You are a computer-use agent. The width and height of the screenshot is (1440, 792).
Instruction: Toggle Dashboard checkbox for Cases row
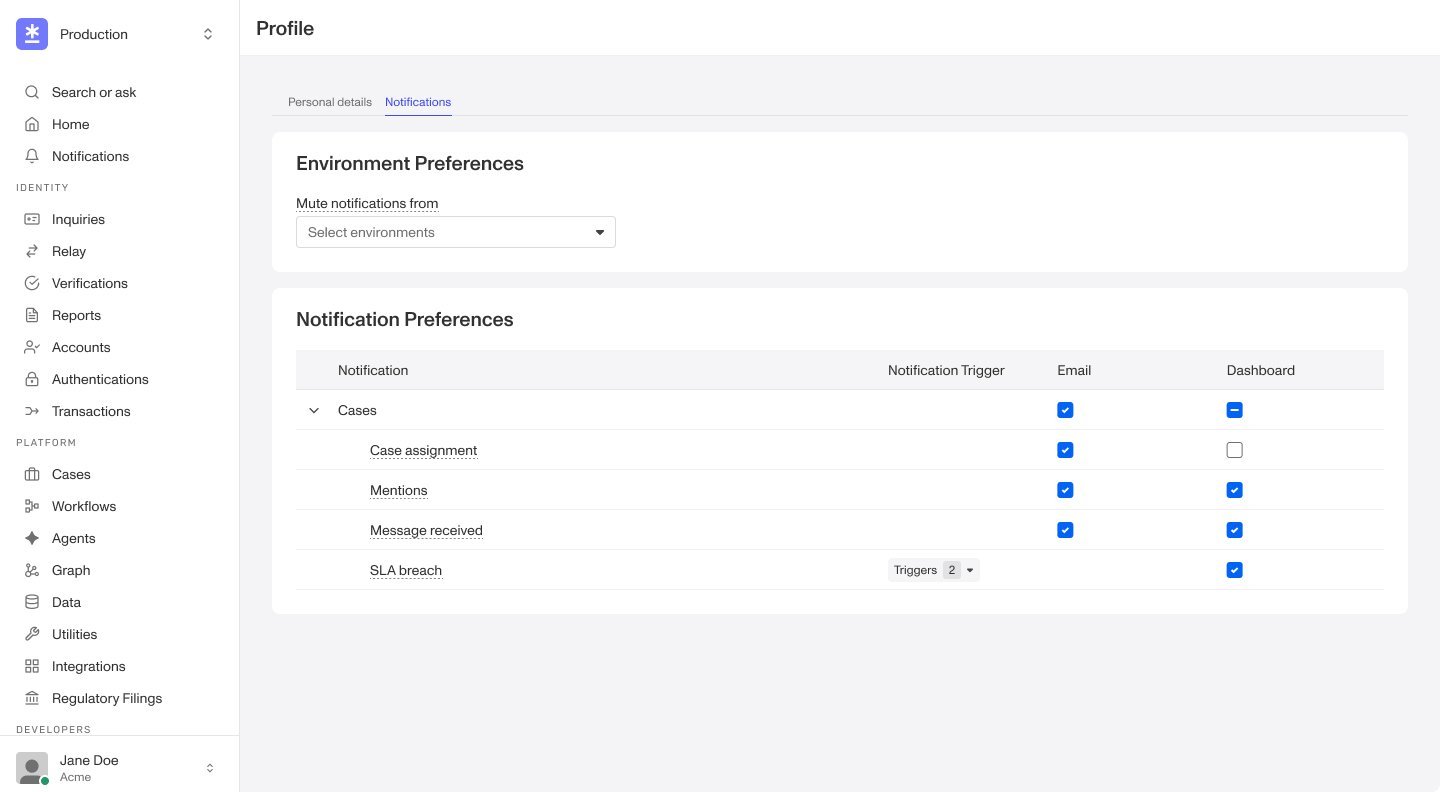(x=1235, y=410)
